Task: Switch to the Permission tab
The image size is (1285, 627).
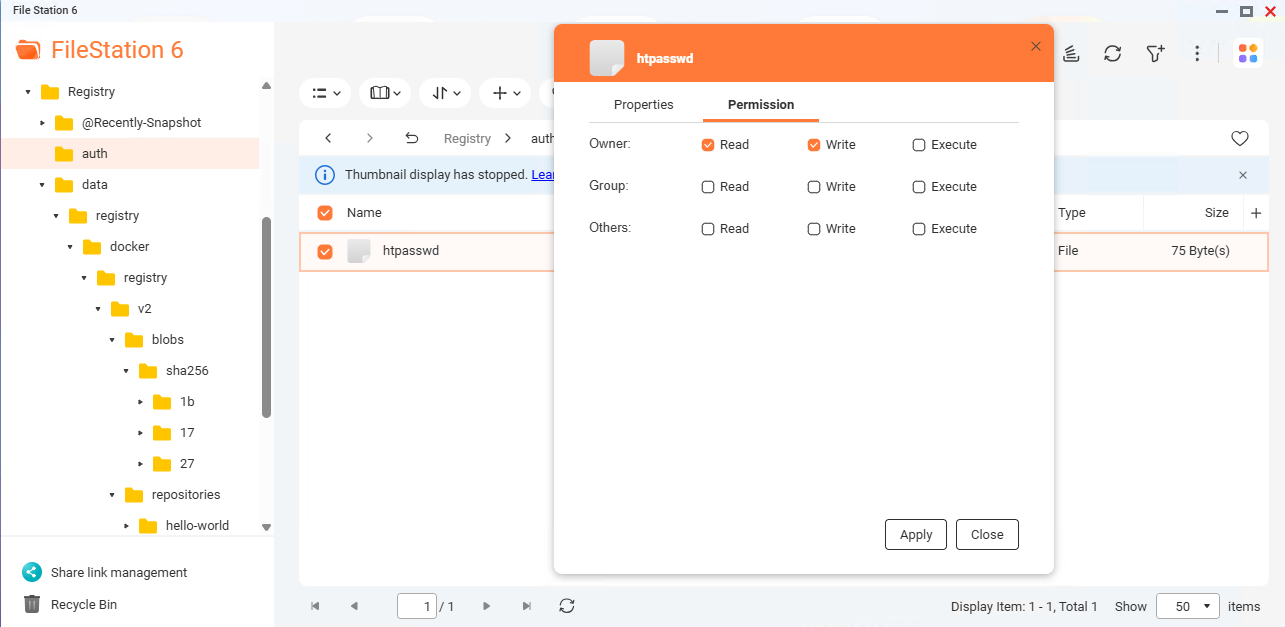Action: pyautogui.click(x=761, y=105)
